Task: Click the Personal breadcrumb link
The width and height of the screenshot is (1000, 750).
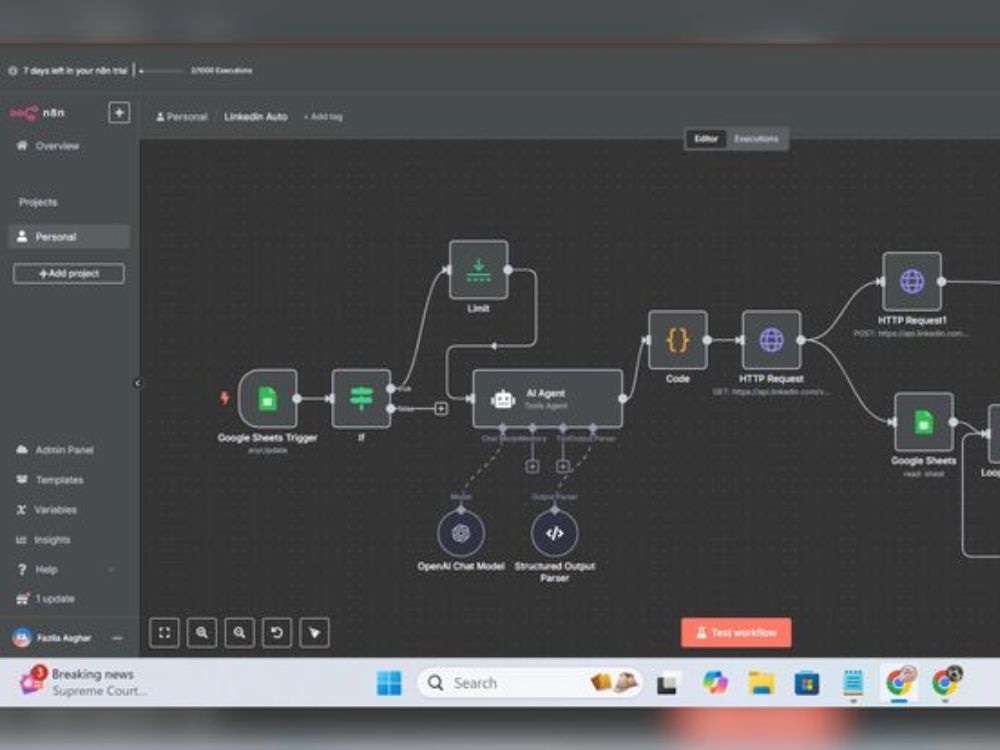Action: [x=182, y=117]
